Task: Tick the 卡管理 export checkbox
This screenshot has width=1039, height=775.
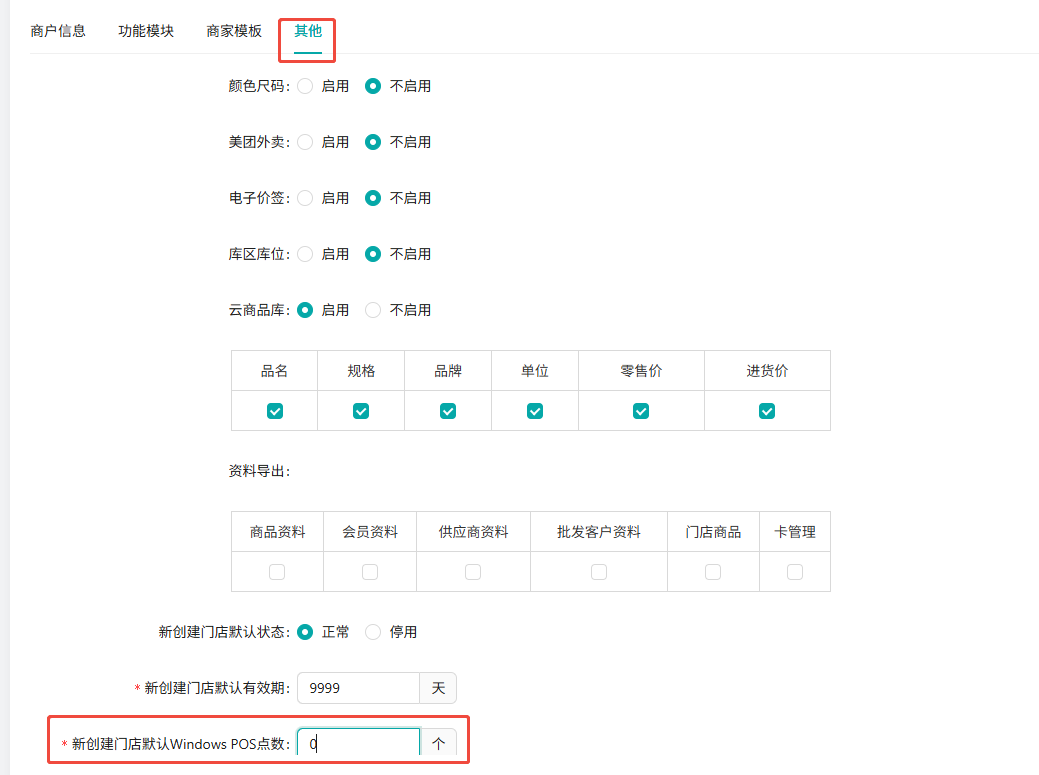Action: (x=795, y=572)
